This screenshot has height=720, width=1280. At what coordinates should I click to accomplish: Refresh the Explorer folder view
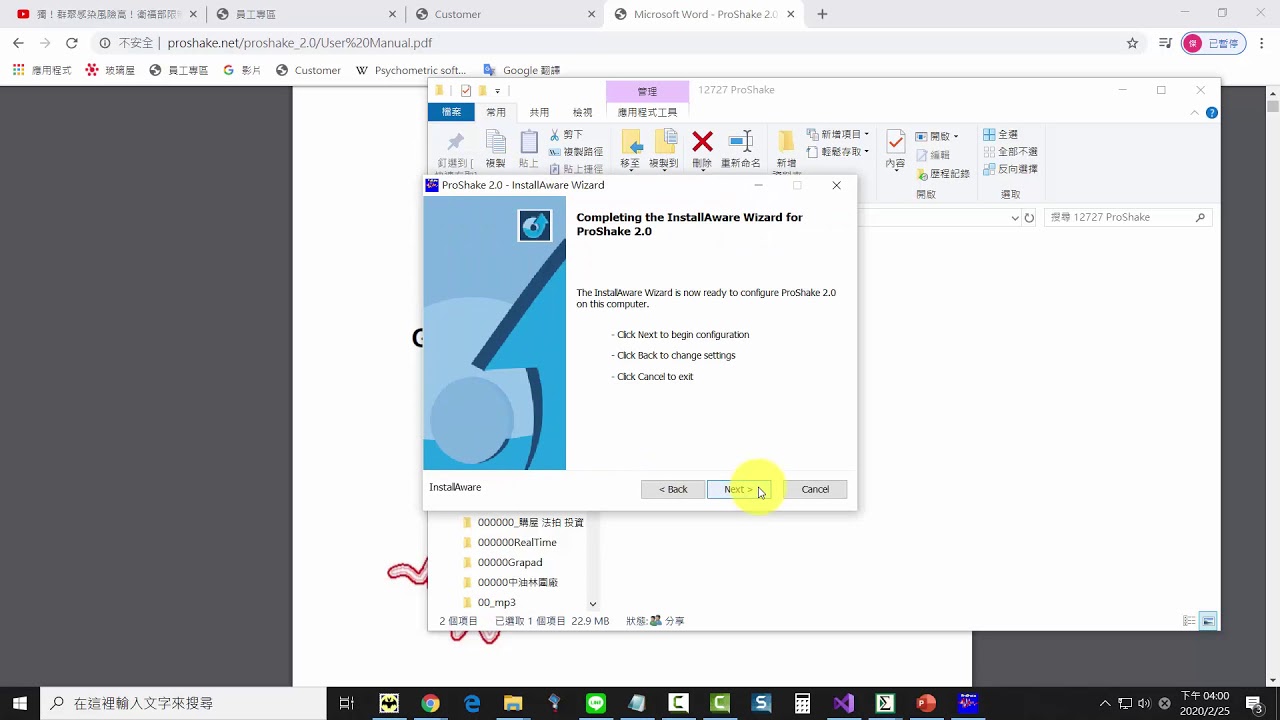tap(1029, 217)
